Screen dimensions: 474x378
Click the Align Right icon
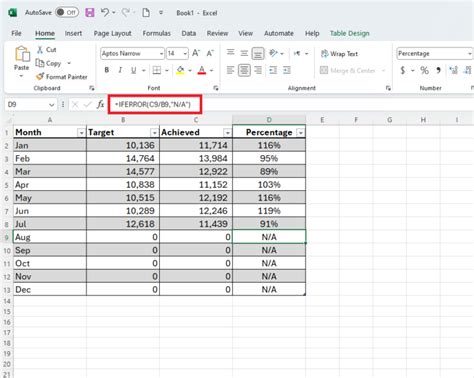(x=258, y=70)
